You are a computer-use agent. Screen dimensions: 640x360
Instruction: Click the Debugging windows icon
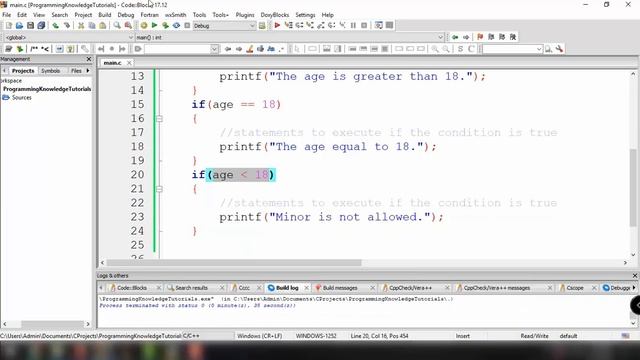(x=379, y=25)
